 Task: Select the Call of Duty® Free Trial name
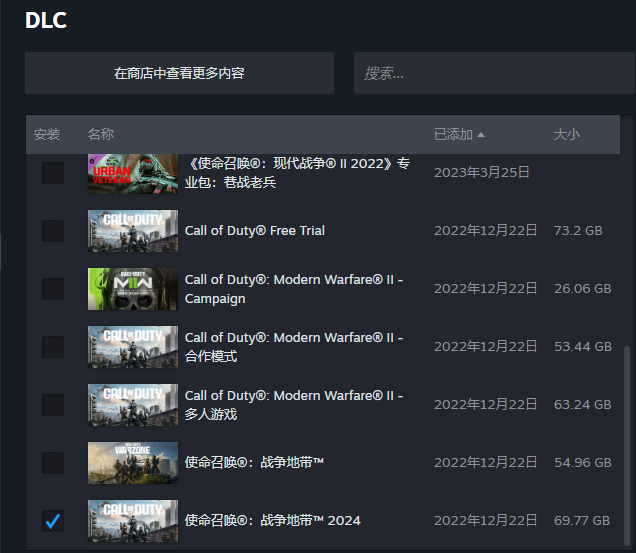coord(255,230)
